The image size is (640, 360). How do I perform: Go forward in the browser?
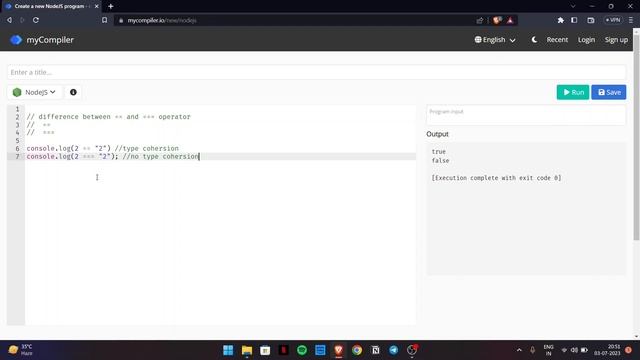[x=22, y=20]
